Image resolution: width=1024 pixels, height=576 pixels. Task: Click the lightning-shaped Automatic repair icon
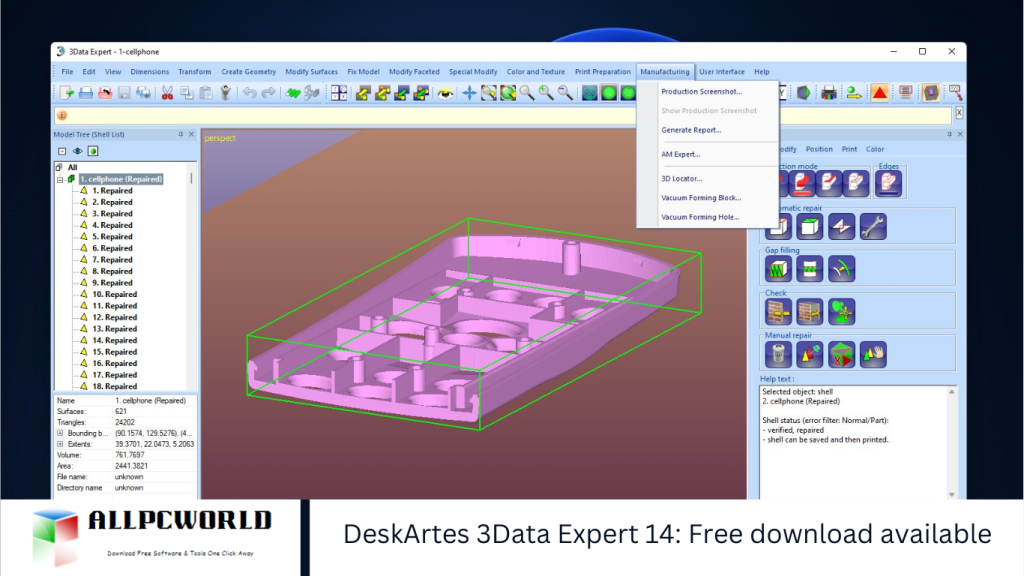(x=841, y=227)
